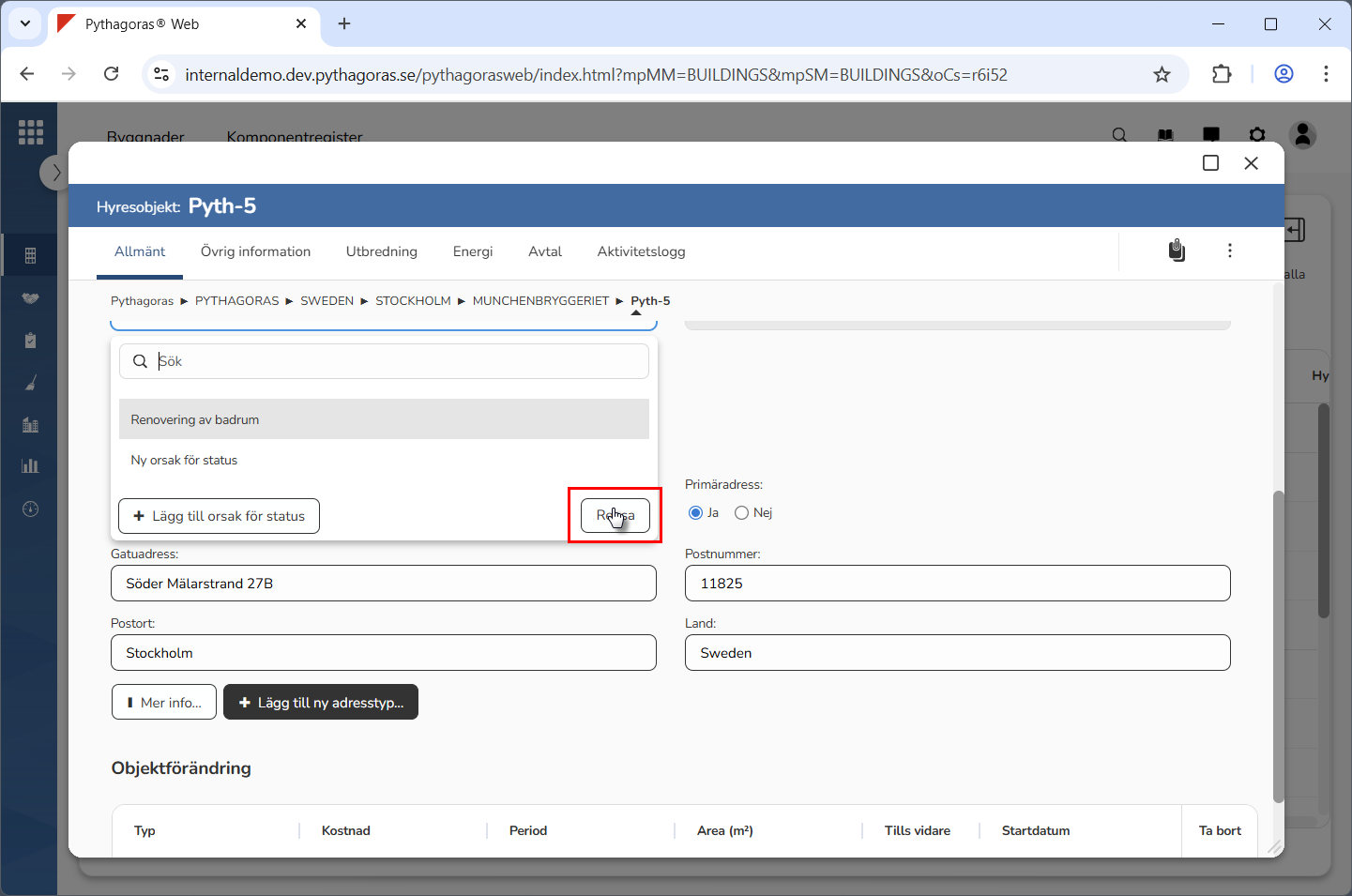
Task: Open the browser extensions puzzle icon
Action: [1222, 75]
